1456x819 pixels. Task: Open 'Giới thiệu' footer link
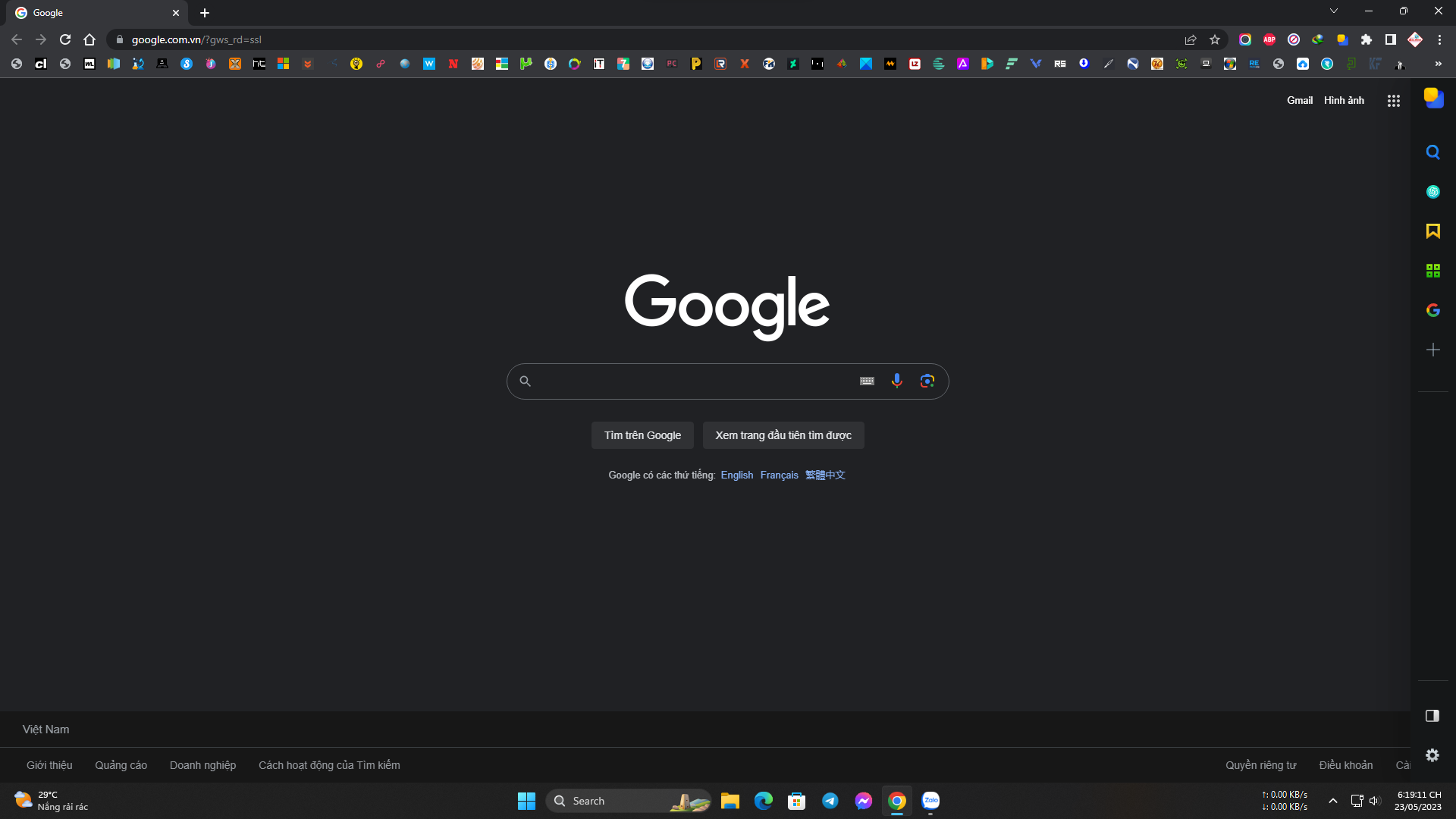point(49,765)
